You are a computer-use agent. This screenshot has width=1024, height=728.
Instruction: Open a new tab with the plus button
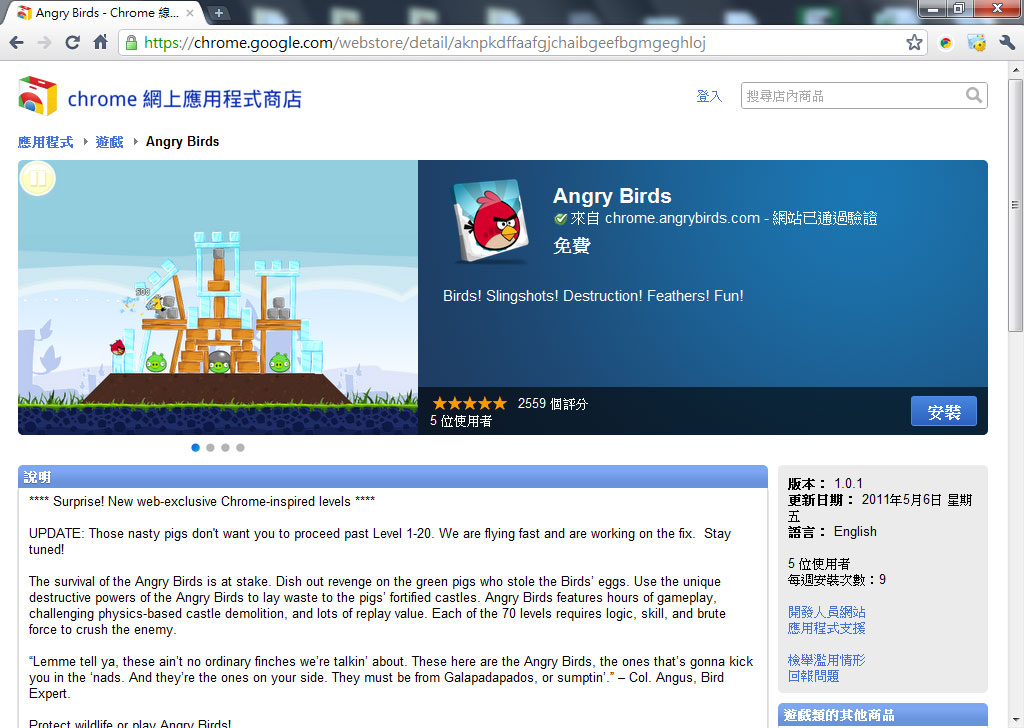tap(219, 13)
